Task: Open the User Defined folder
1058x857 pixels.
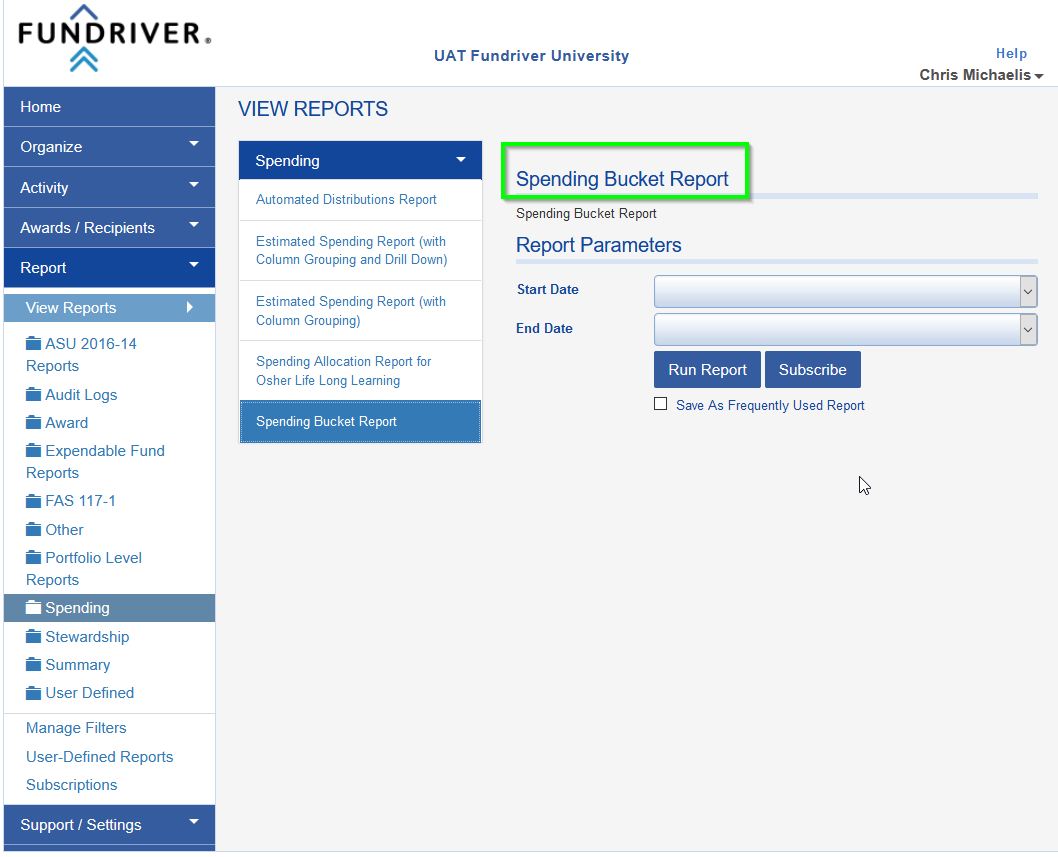Action: (90, 692)
